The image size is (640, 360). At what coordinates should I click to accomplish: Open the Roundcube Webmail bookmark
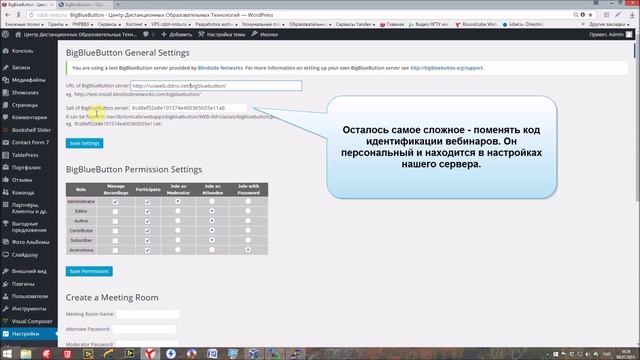click(476, 24)
